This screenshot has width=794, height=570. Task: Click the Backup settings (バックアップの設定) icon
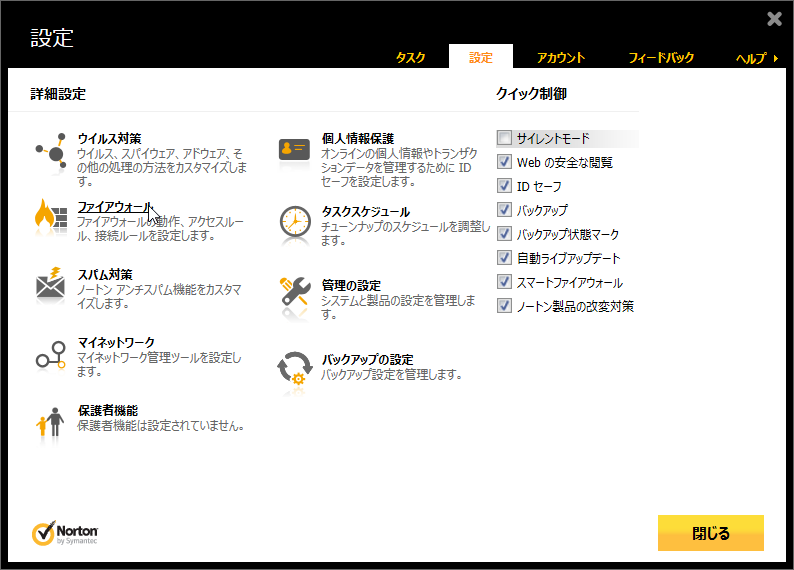pos(295,368)
